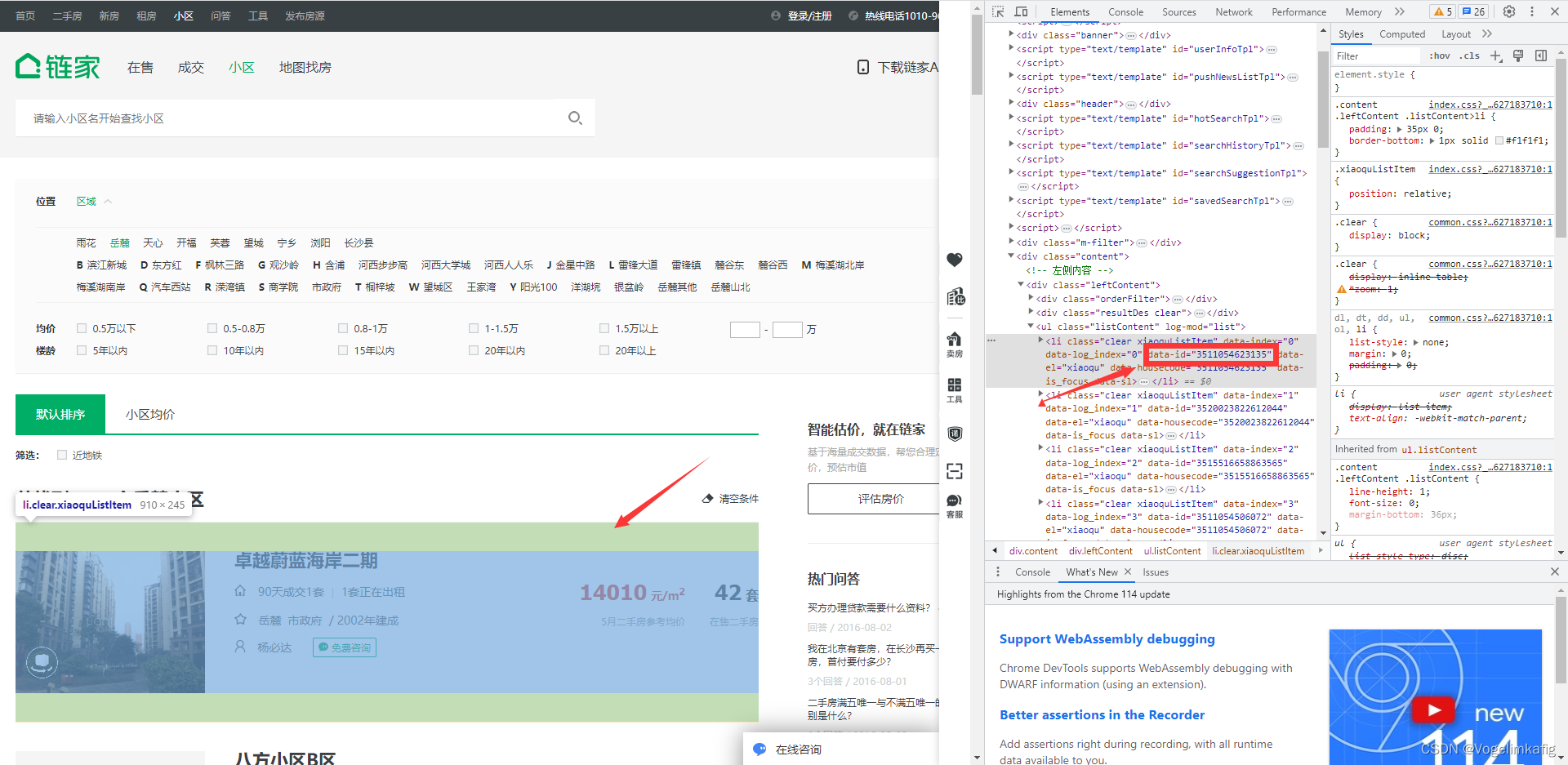The image size is (1568, 765).
Task: Collapse the div class="leftContent" node
Action: pos(1021,284)
